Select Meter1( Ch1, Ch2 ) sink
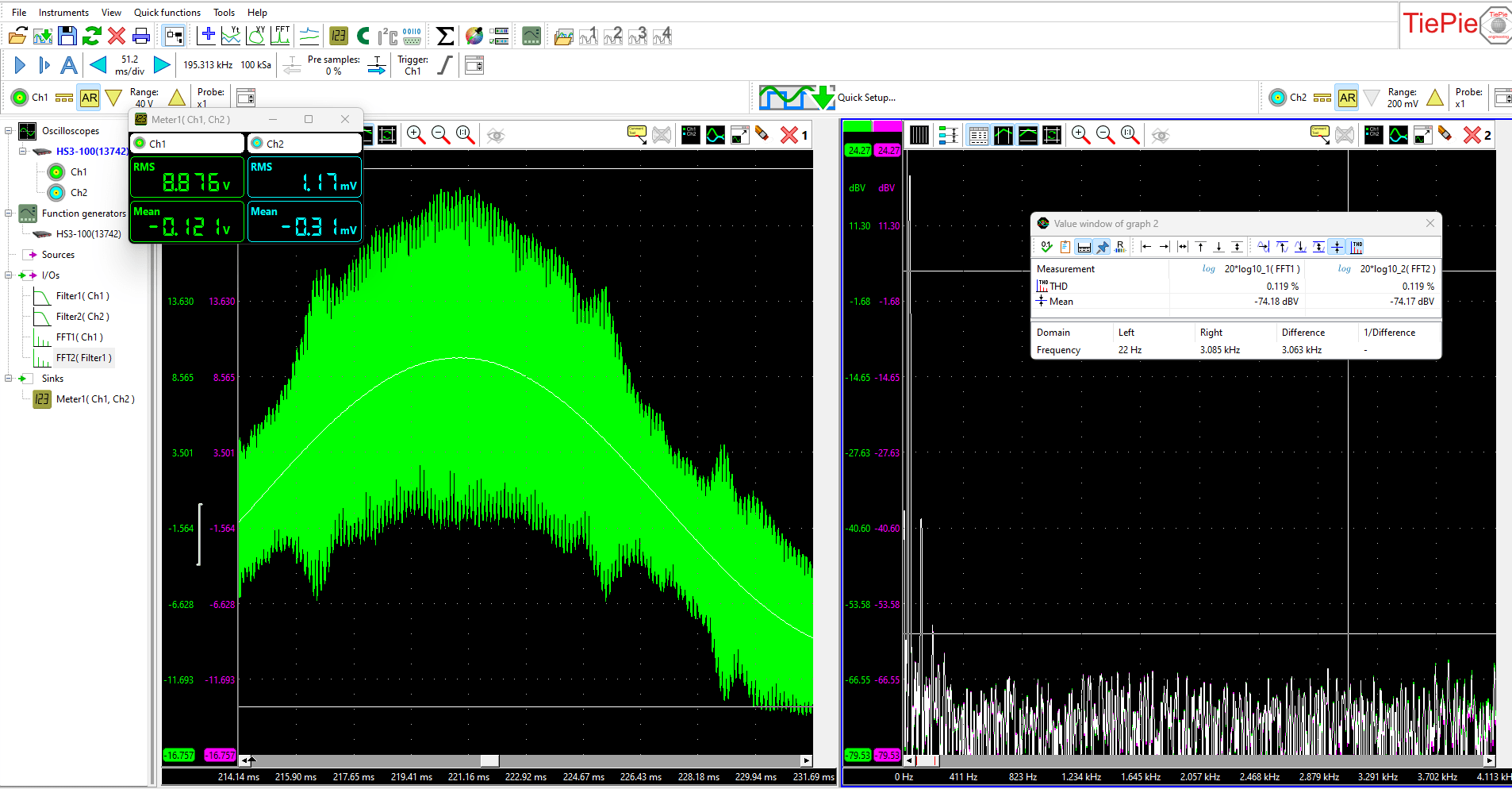Screen dimensions: 1512x789 (95, 399)
